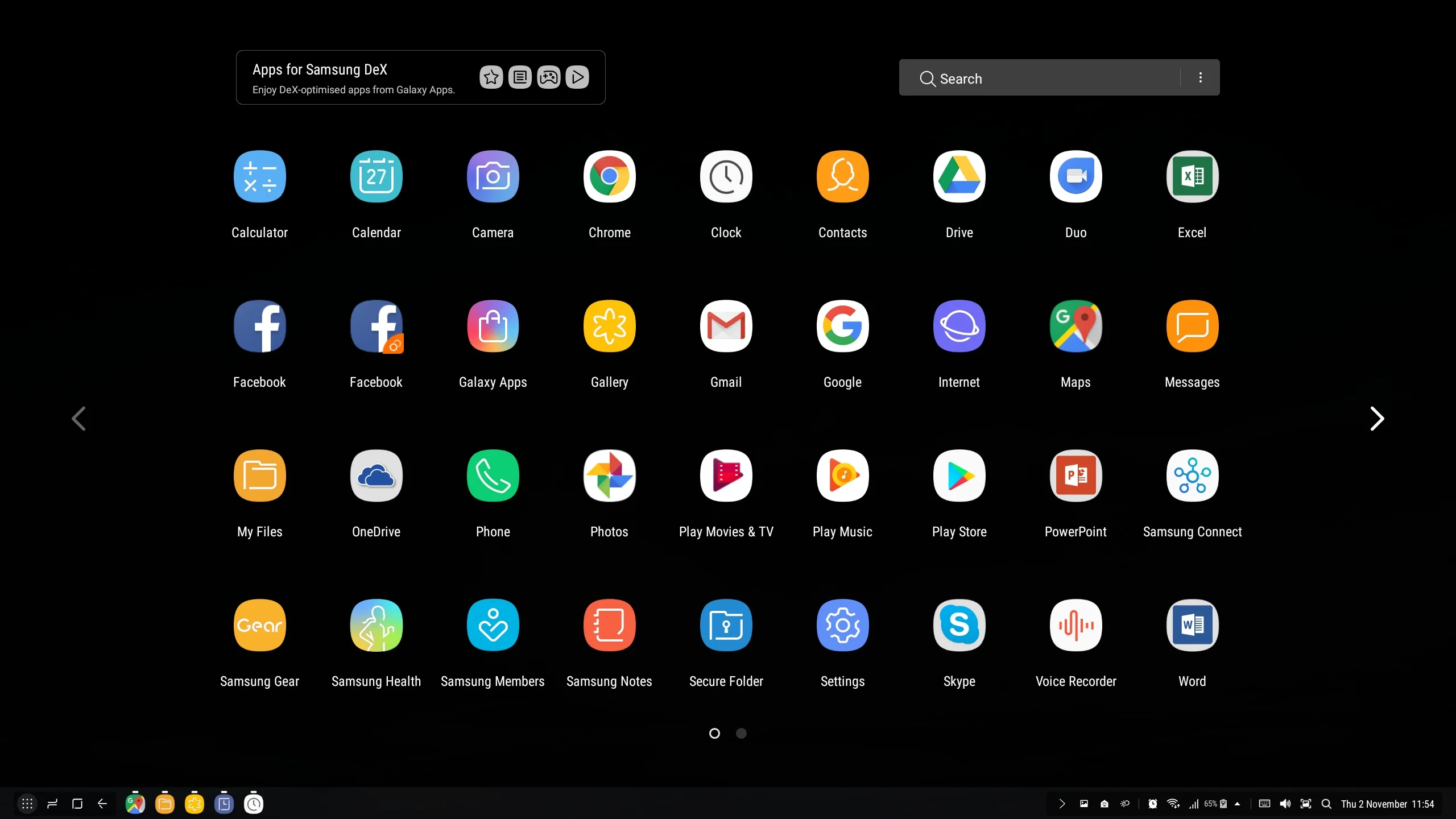This screenshot has height=819, width=1456.
Task: Open the Play Store
Action: pyautogui.click(x=959, y=475)
